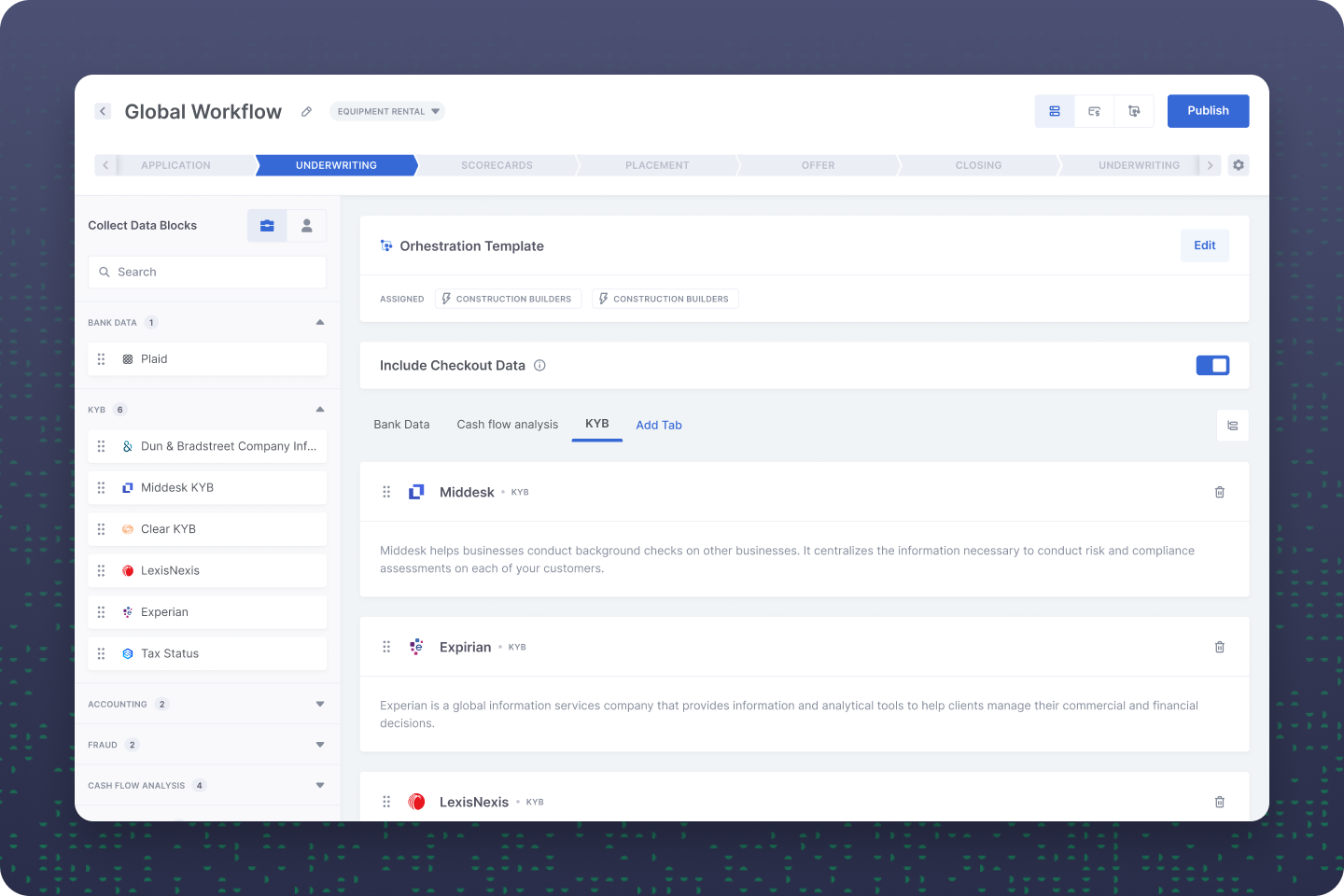Select Dun & Bradstreet Company Info block

click(207, 446)
